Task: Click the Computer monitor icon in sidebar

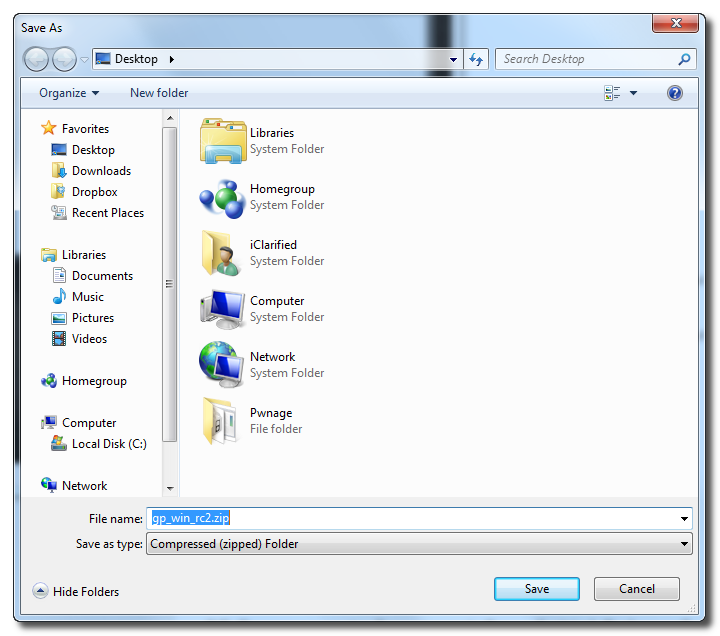Action: pos(49,422)
